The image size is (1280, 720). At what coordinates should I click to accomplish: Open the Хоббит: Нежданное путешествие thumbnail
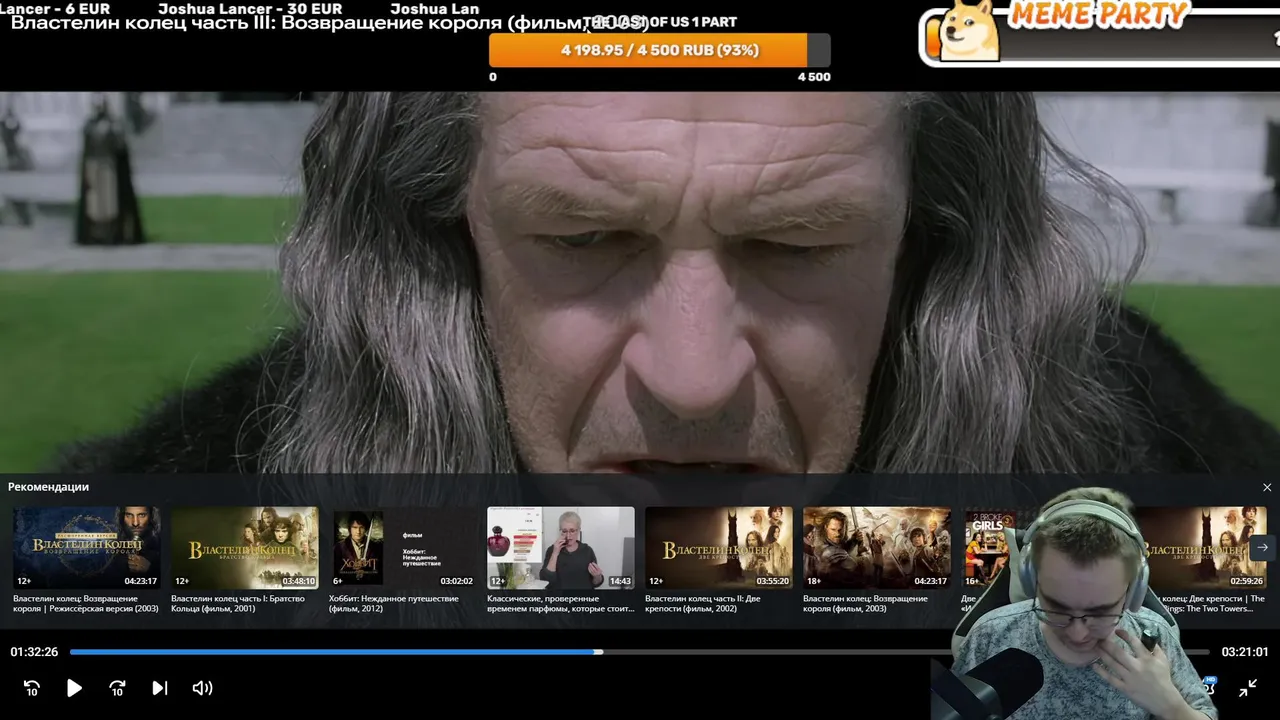(402, 547)
